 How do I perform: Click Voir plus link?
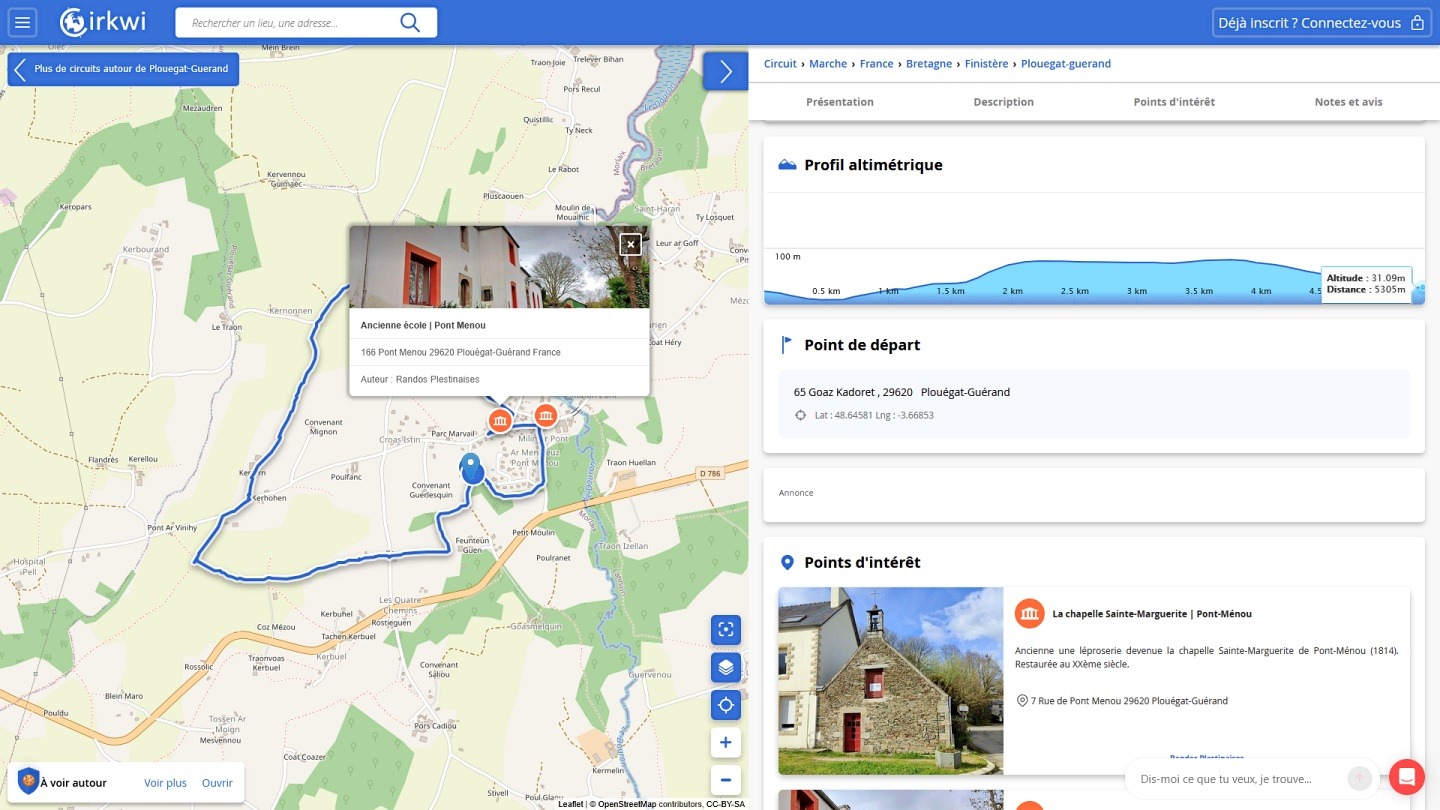165,783
